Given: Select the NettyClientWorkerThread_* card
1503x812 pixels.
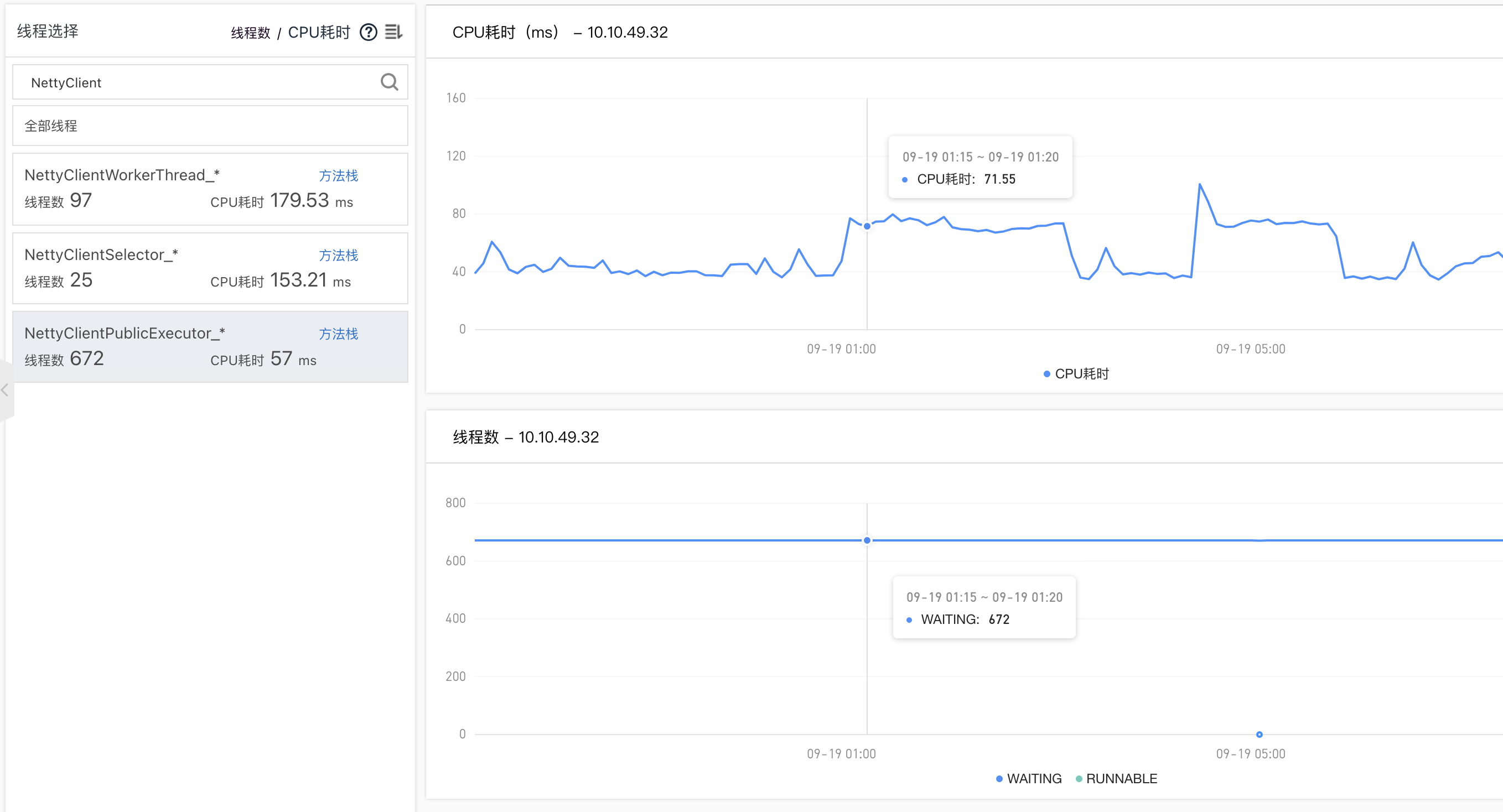Looking at the screenshot, I should pyautogui.click(x=210, y=189).
